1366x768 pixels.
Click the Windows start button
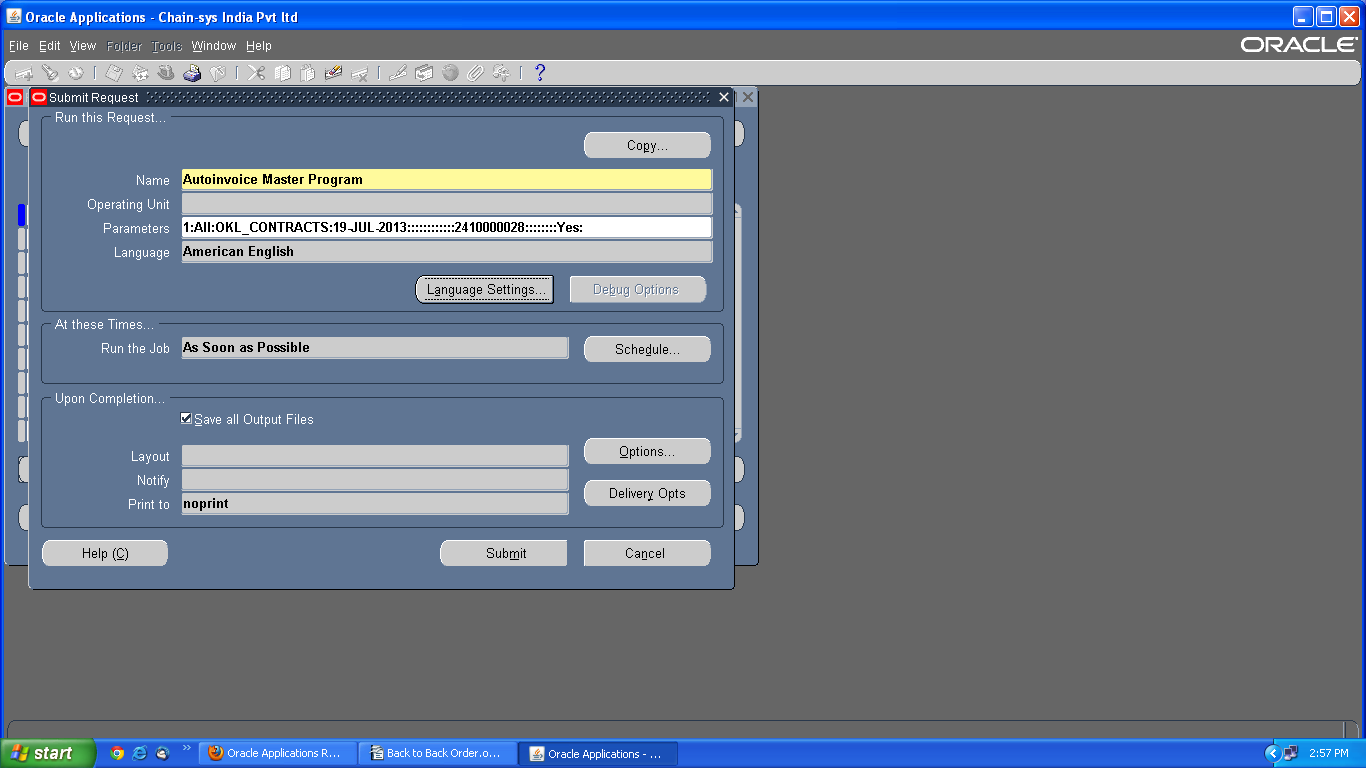tap(48, 753)
